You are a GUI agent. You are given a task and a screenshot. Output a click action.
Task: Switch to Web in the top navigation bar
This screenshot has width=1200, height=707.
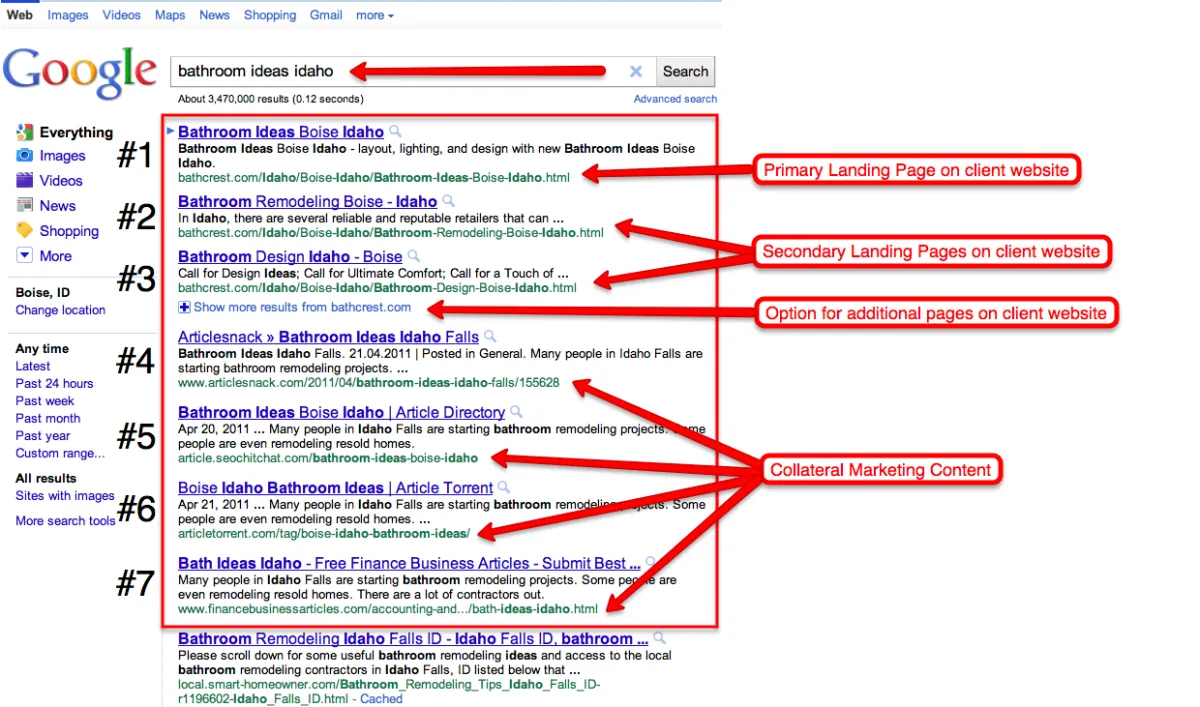pyautogui.click(x=20, y=15)
